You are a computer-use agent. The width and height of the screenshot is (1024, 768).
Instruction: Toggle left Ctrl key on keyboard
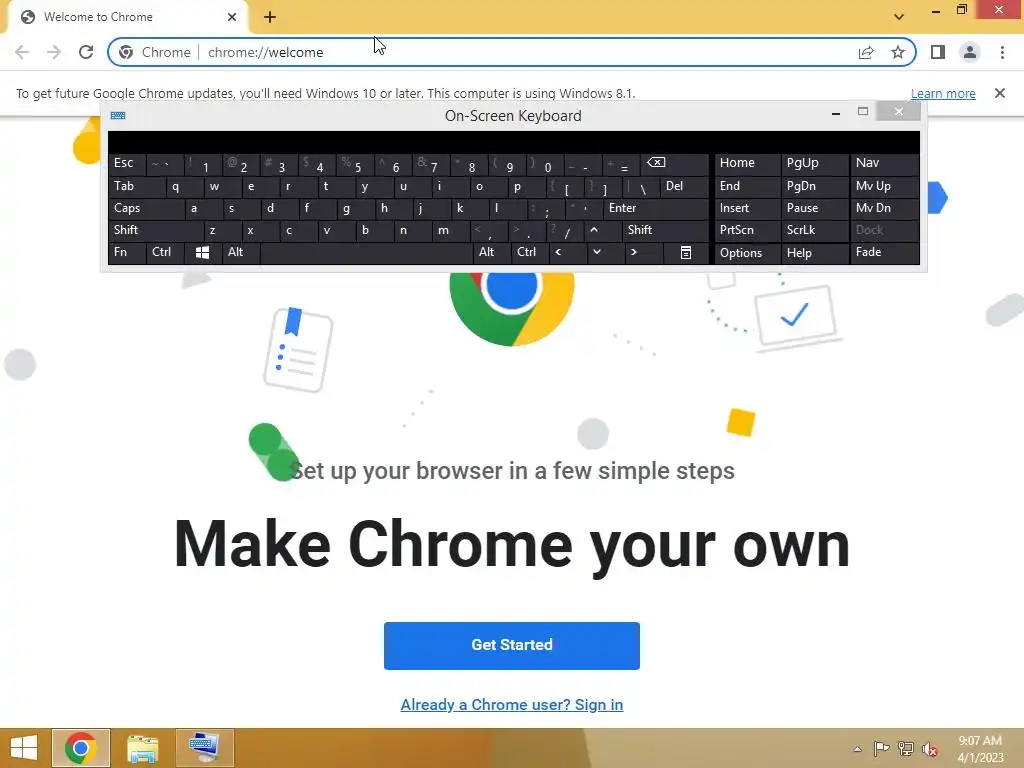(x=165, y=252)
